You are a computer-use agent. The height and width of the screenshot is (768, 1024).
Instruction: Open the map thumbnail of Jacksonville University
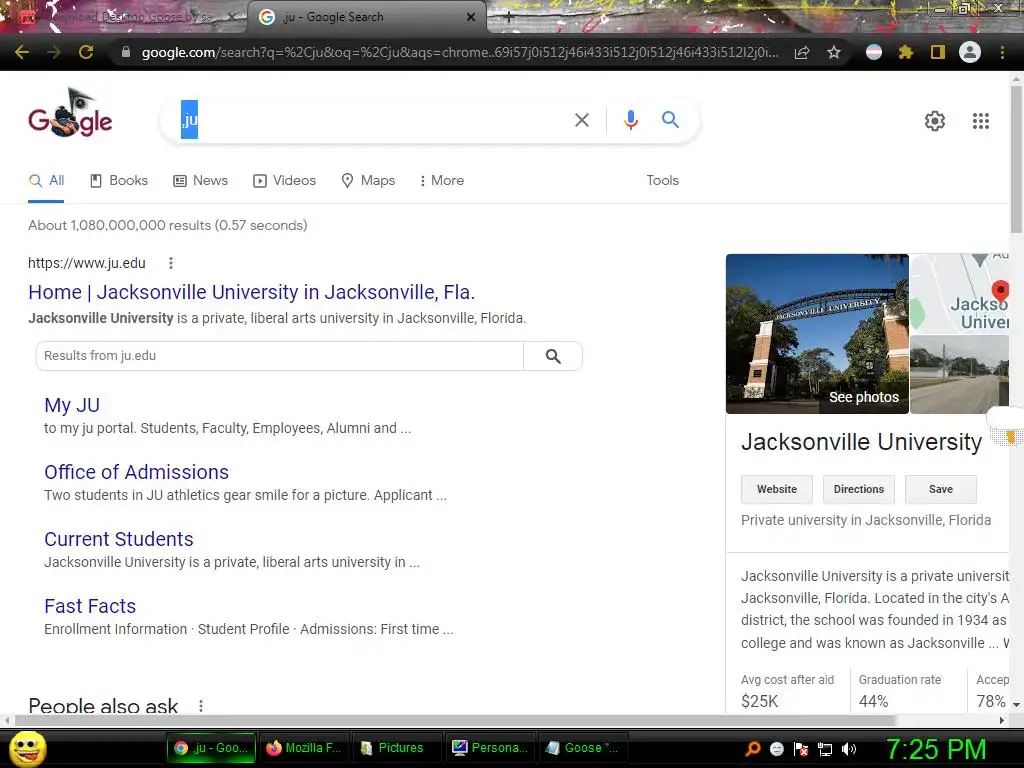(x=959, y=293)
